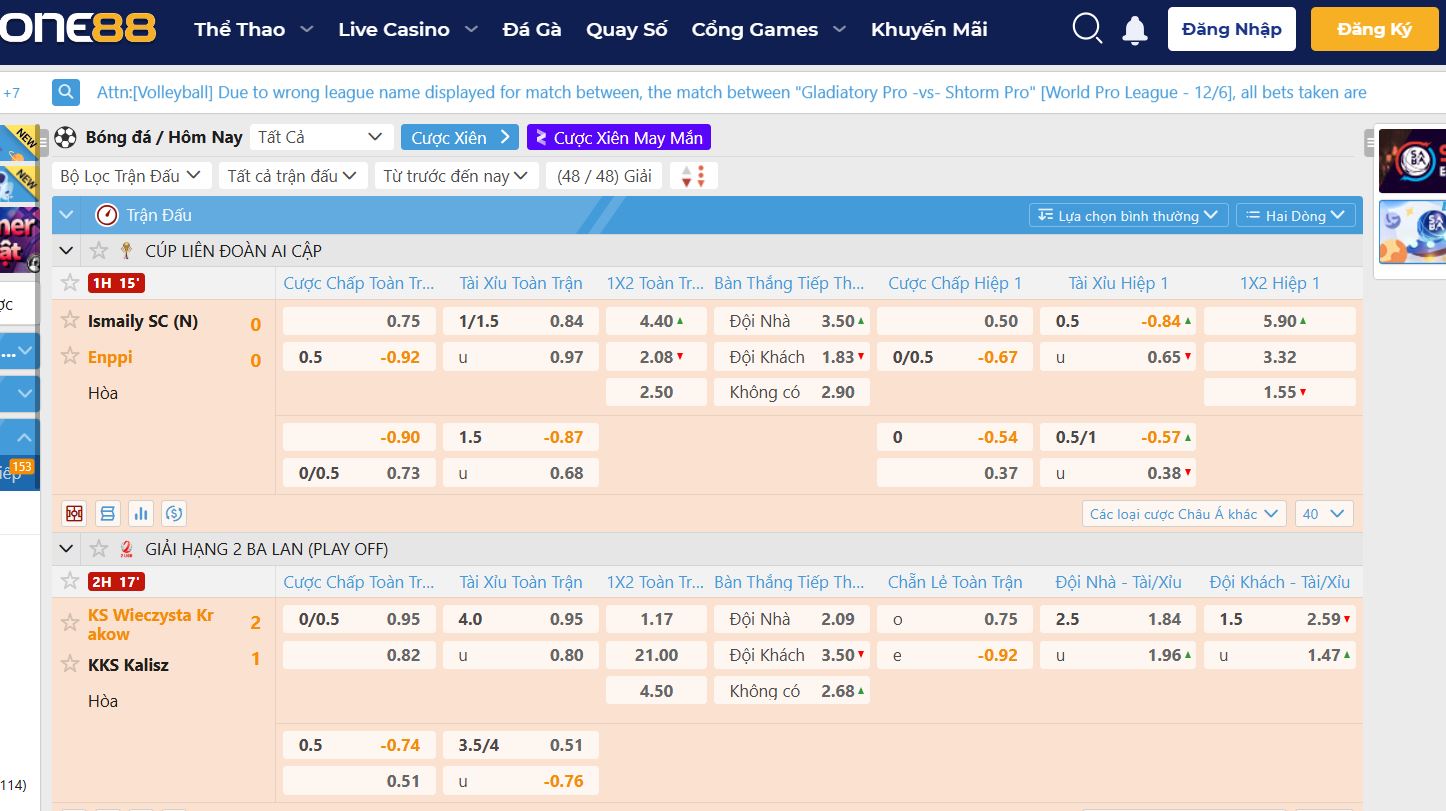
Task: Open the search magnifier in top navigation
Action: (x=1087, y=30)
